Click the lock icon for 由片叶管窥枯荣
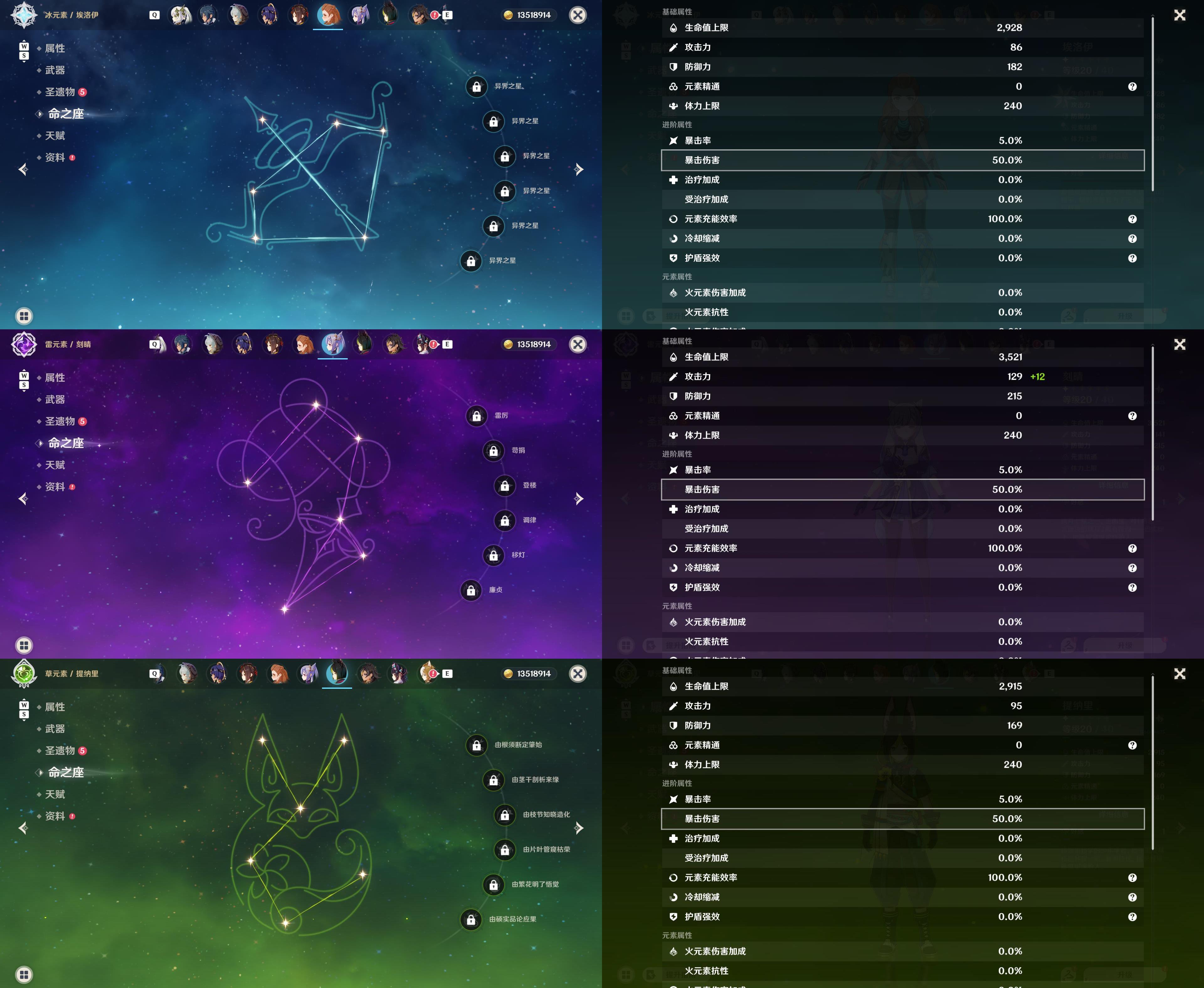Screen dimensions: 1204x988 pyautogui.click(x=505, y=850)
